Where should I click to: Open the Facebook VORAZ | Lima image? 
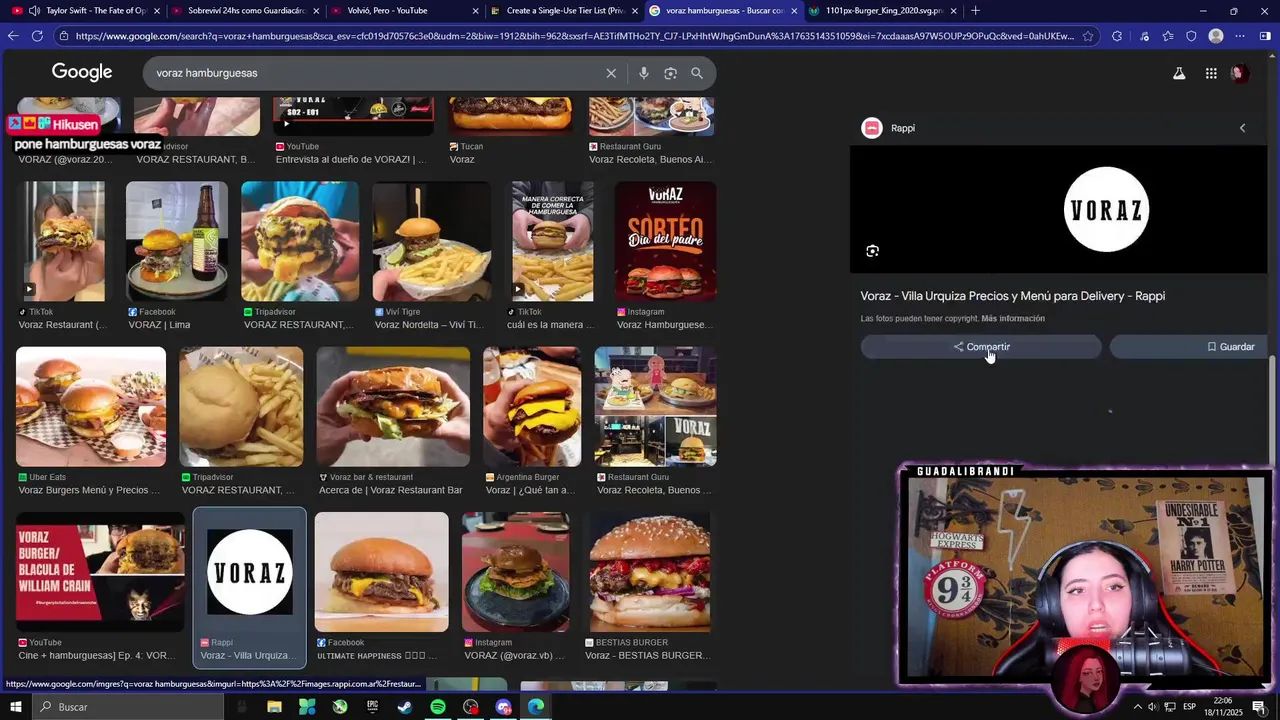click(x=177, y=242)
